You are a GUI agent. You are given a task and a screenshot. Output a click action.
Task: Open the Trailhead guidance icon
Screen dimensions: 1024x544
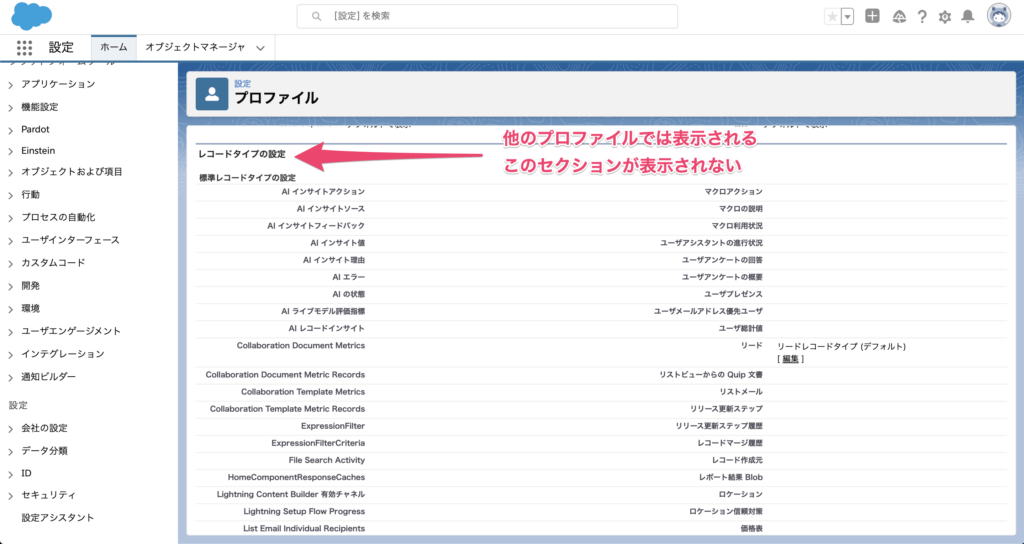click(899, 17)
